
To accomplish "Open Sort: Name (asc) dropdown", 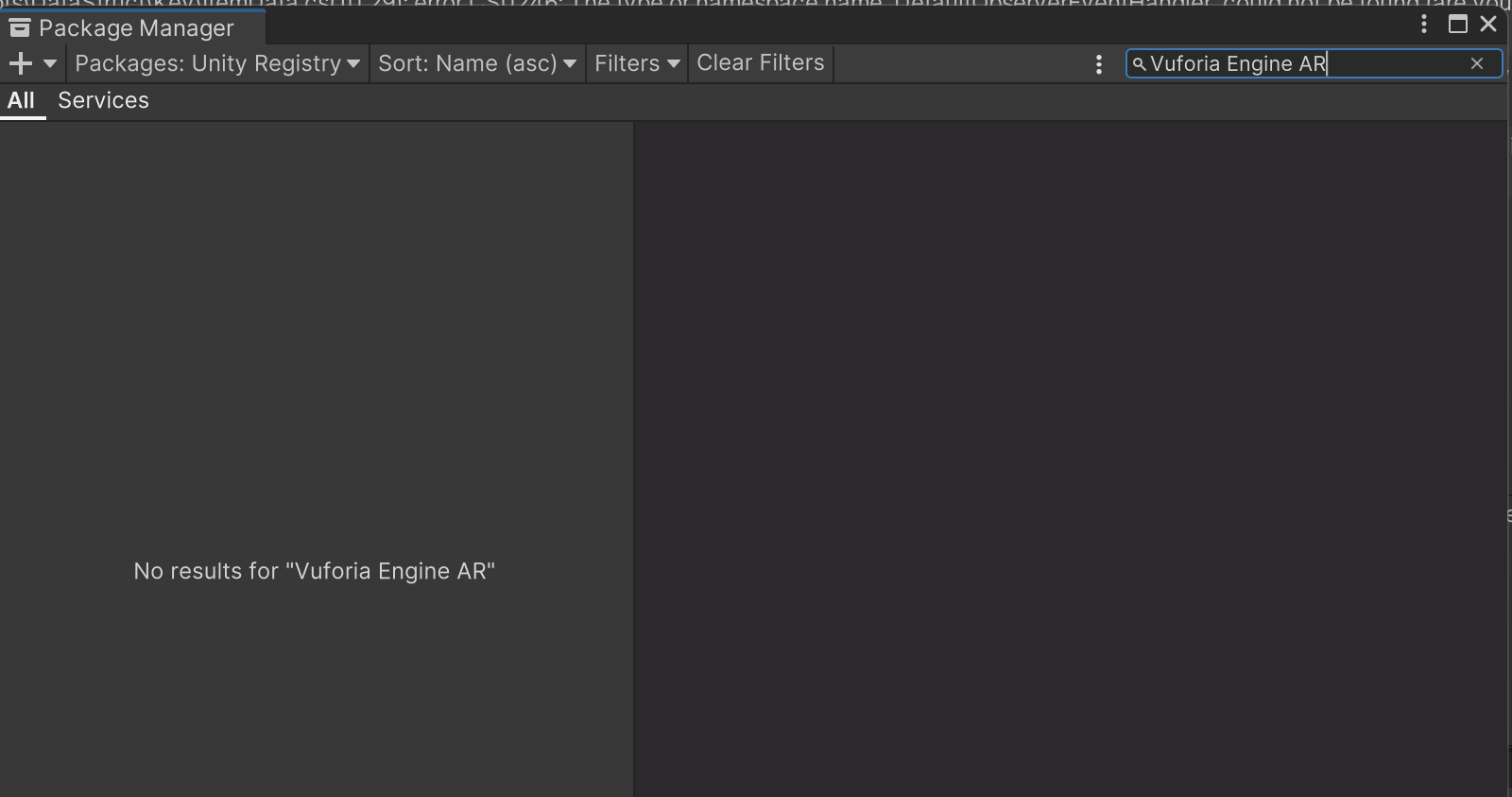I will (477, 63).
